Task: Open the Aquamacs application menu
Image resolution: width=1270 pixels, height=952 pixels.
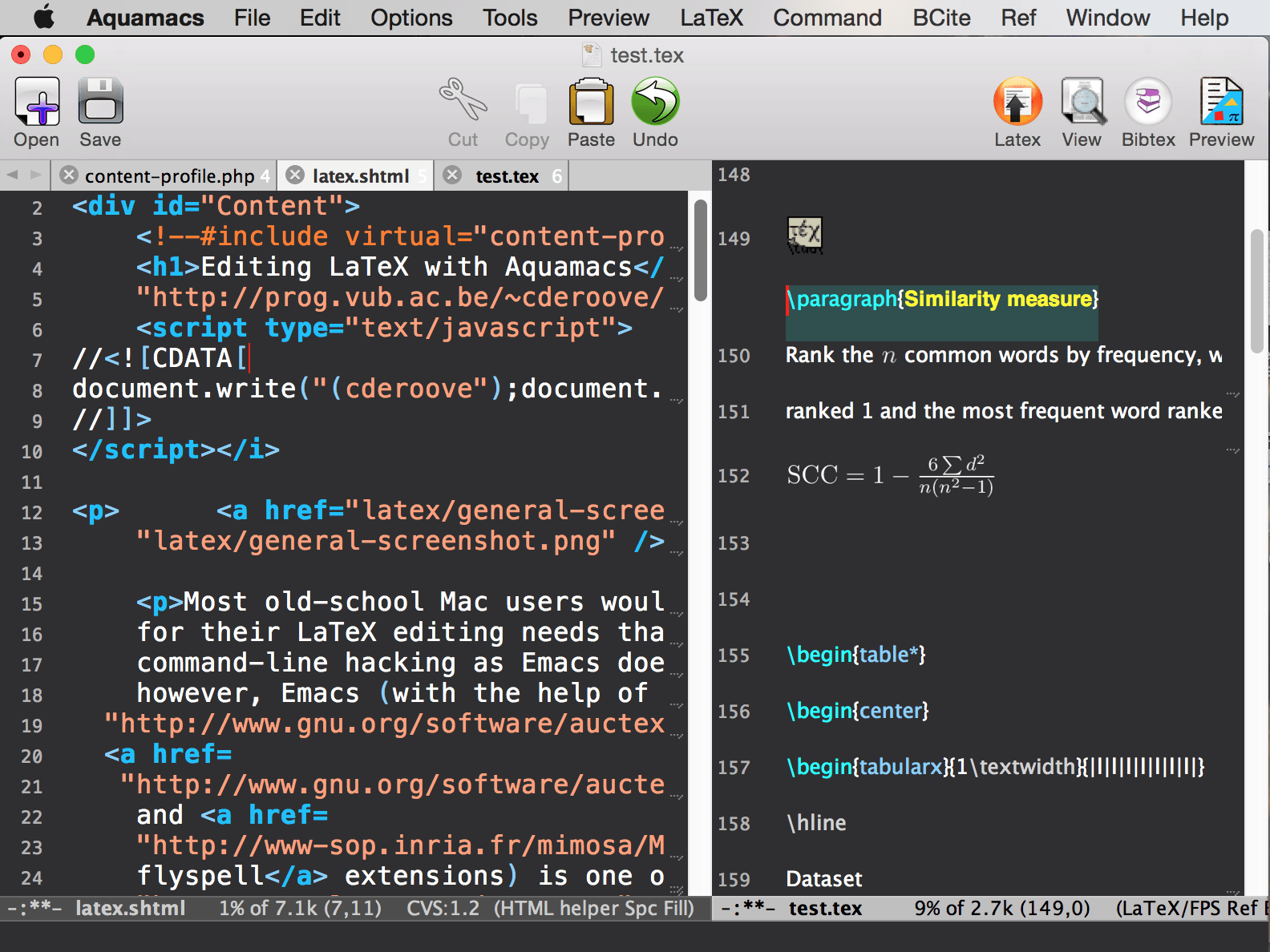Action: tap(145, 18)
